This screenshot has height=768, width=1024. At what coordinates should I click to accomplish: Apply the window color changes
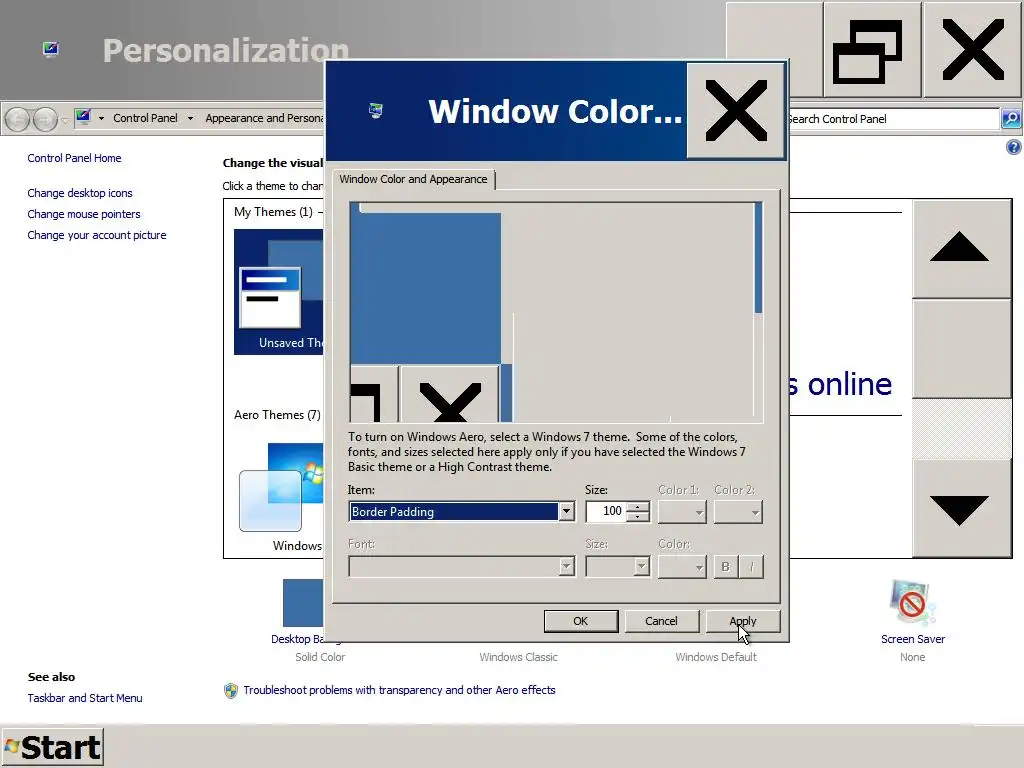[x=743, y=621]
